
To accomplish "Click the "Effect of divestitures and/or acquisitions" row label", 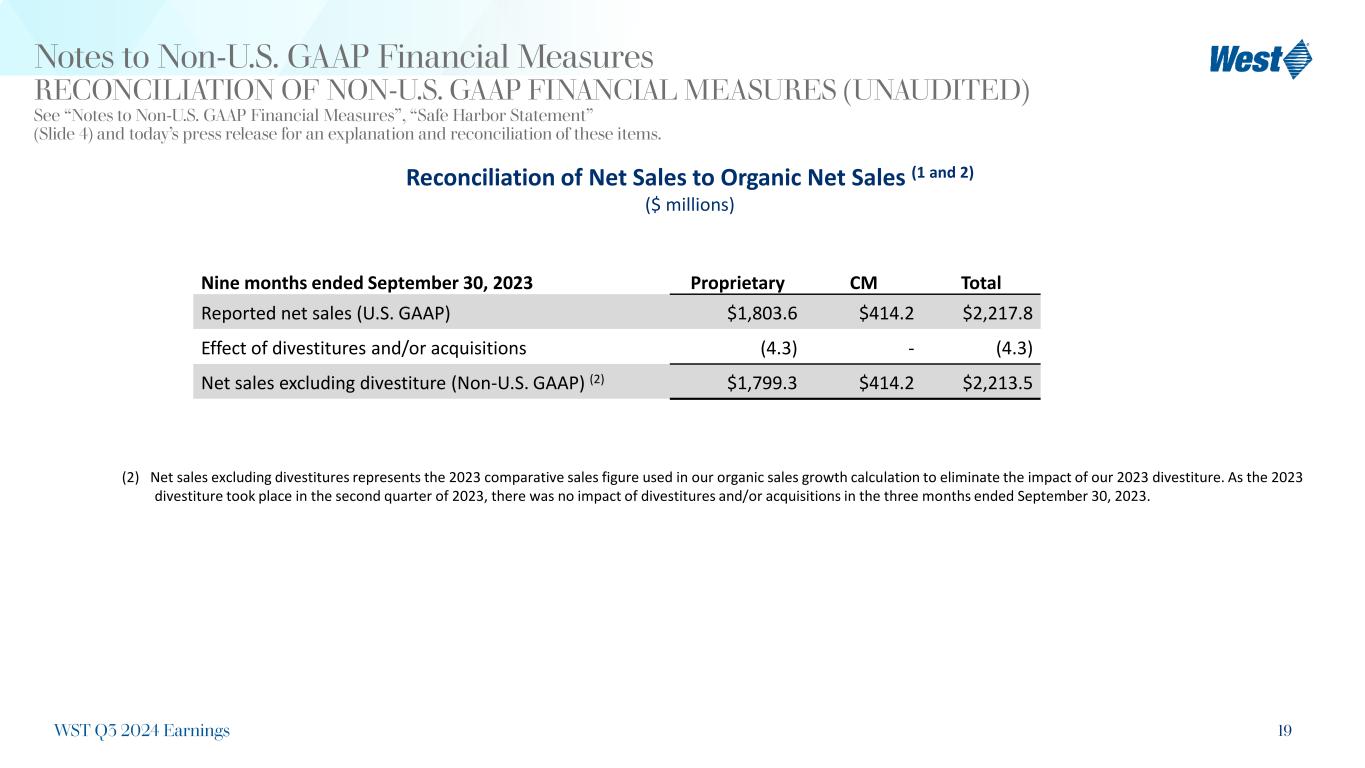I will coord(363,348).
